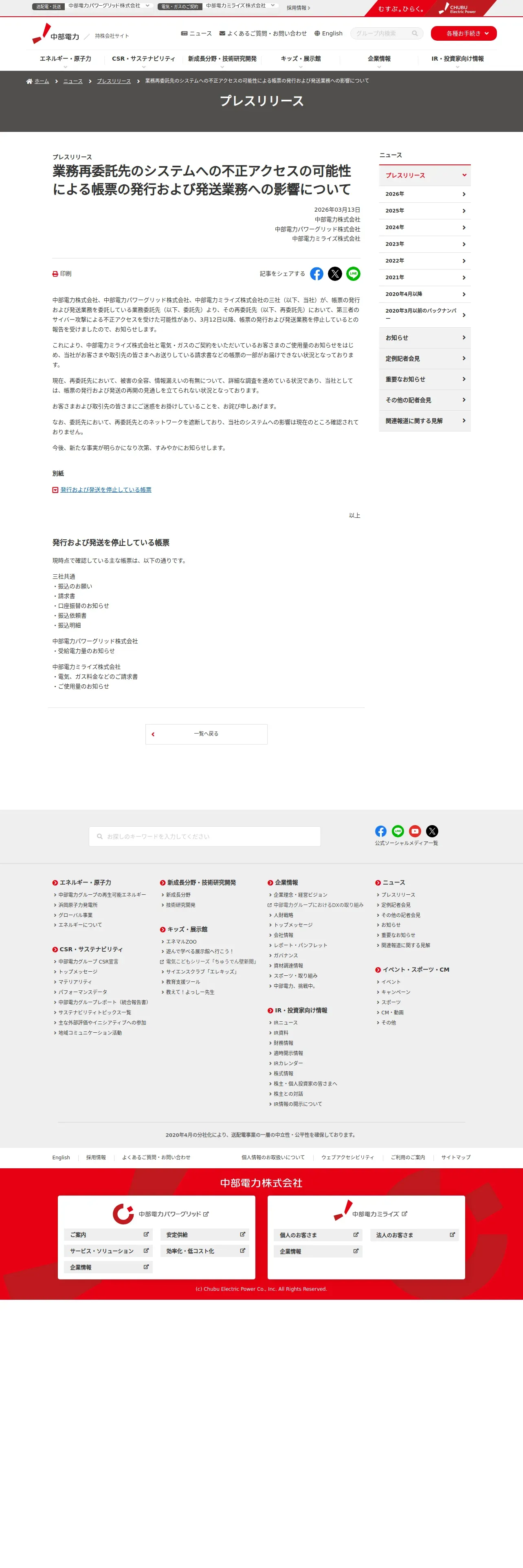Click the red arrow icon by エネルギー・原子力 footer
The height and width of the screenshot is (1568, 523).
pos(55,883)
